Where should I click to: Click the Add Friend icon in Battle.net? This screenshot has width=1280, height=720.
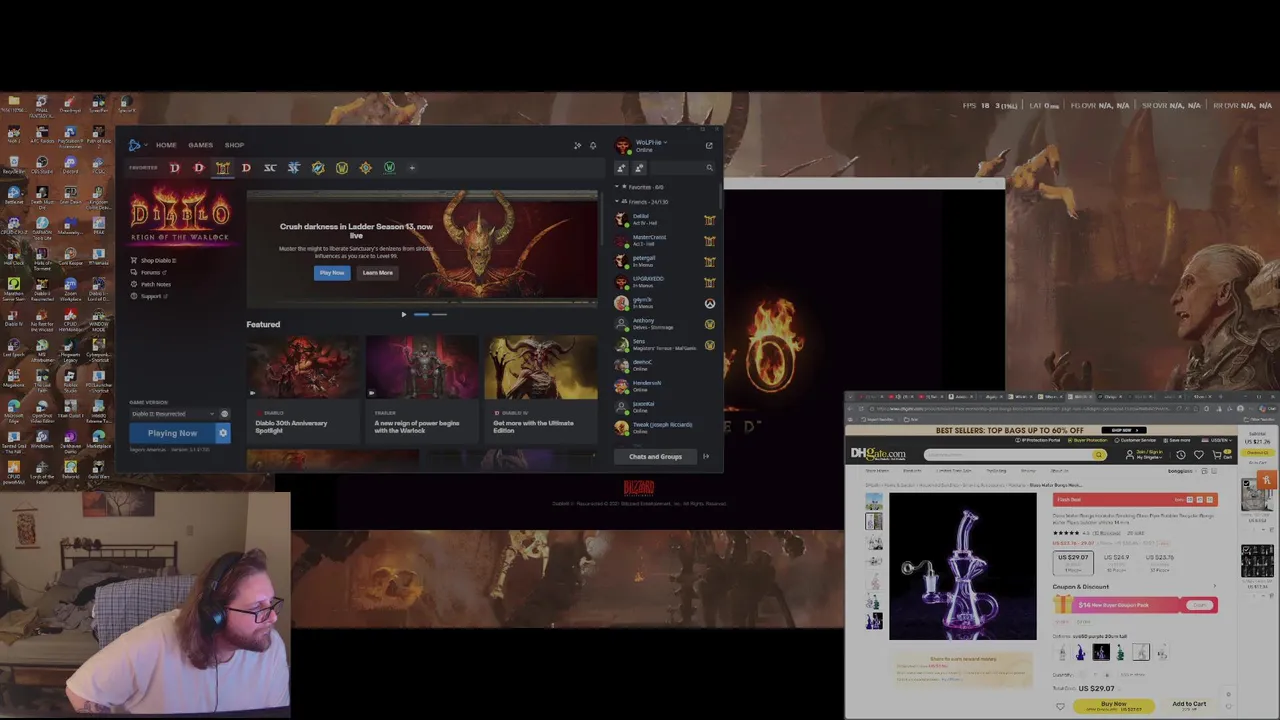pos(621,168)
